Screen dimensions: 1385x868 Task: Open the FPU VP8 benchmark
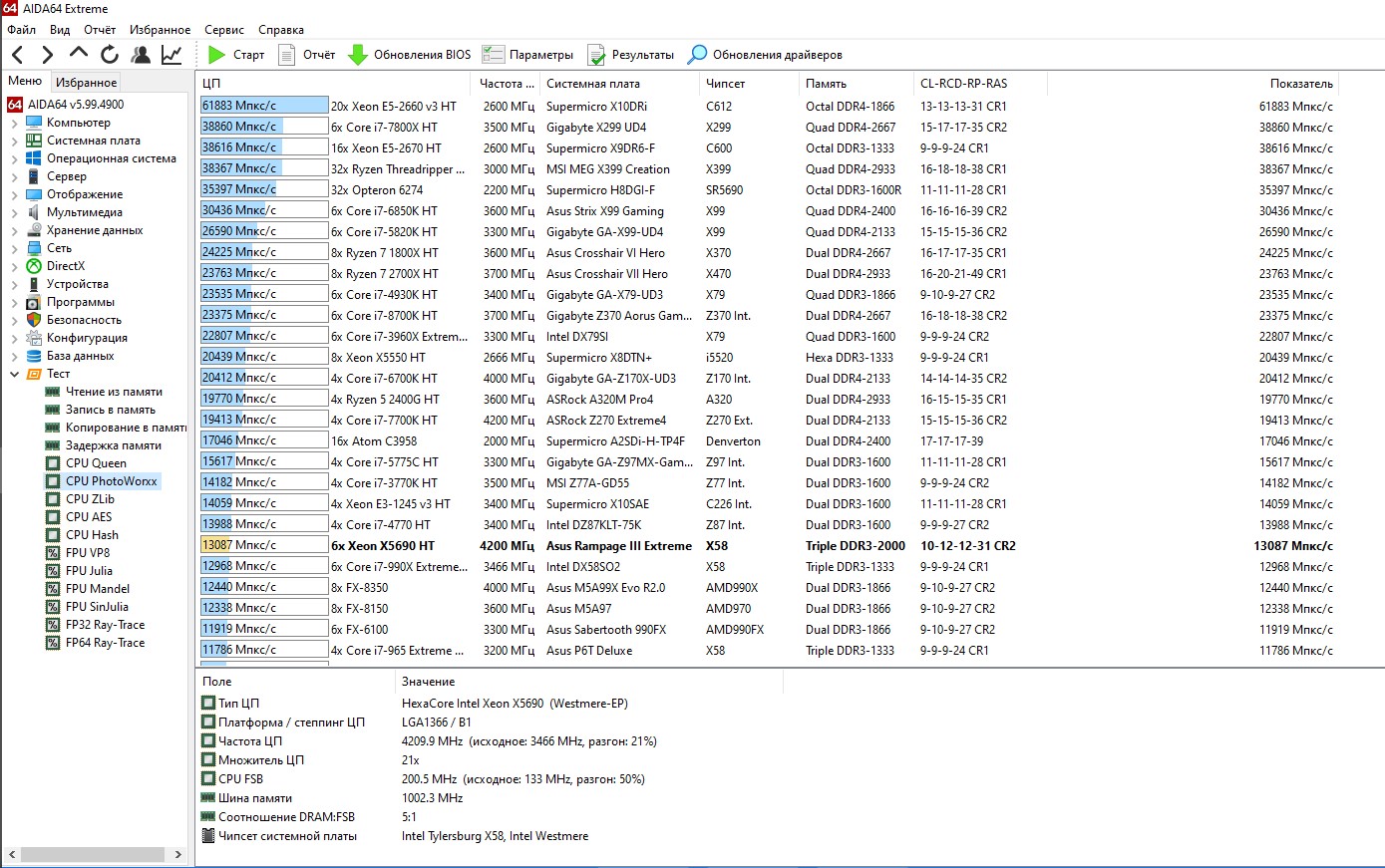[x=78, y=553]
